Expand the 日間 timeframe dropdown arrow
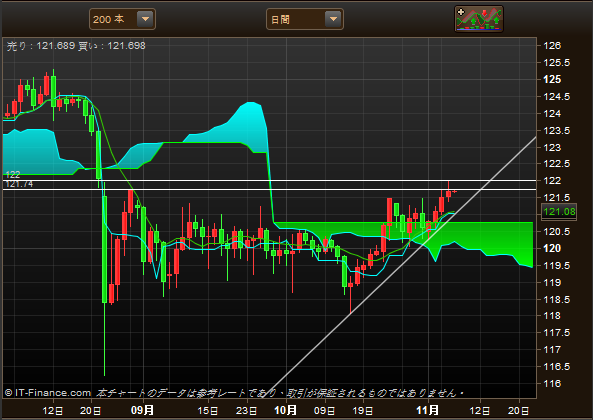This screenshot has width=593, height=420. click(x=333, y=19)
